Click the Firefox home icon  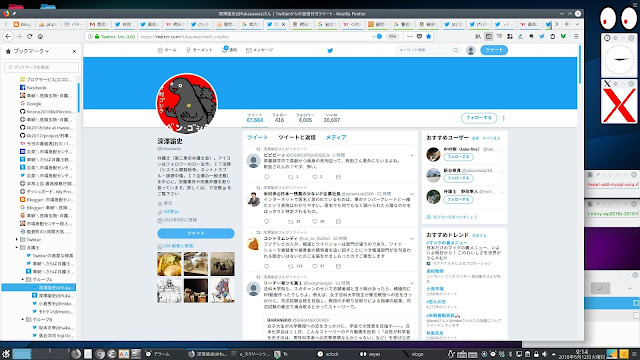pos(40,36)
